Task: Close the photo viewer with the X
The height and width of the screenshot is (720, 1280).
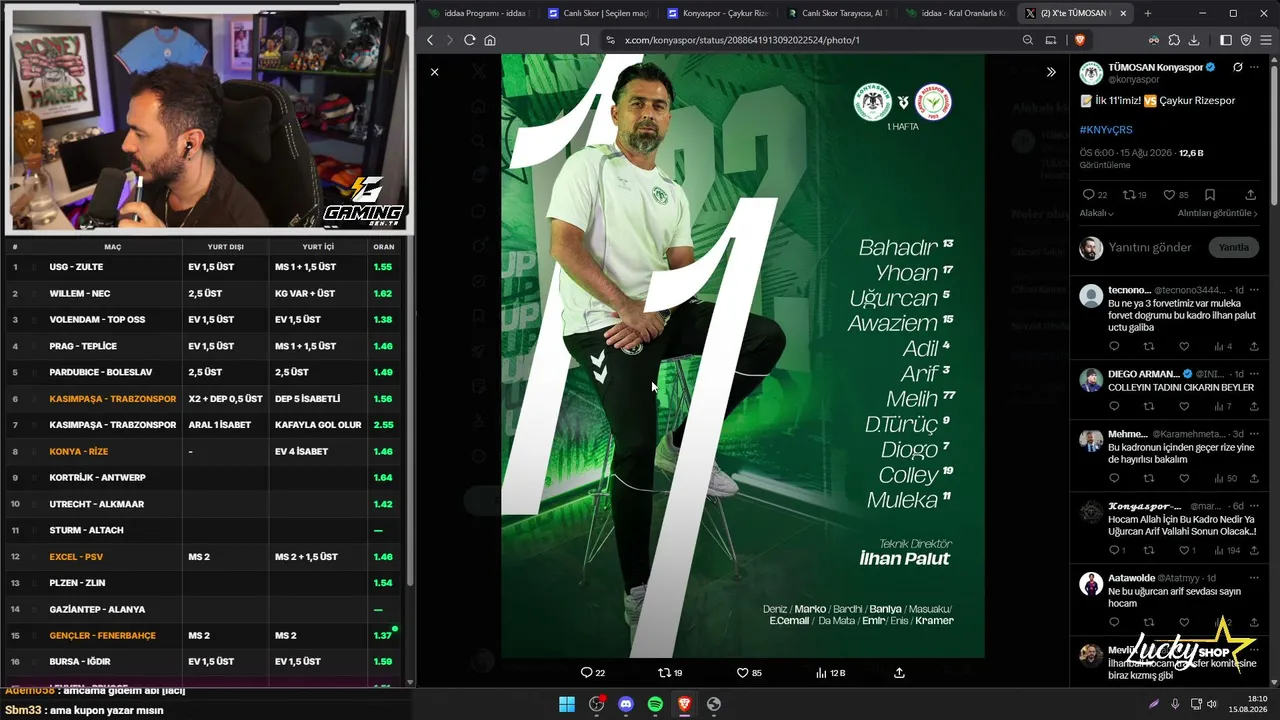Action: [x=434, y=72]
